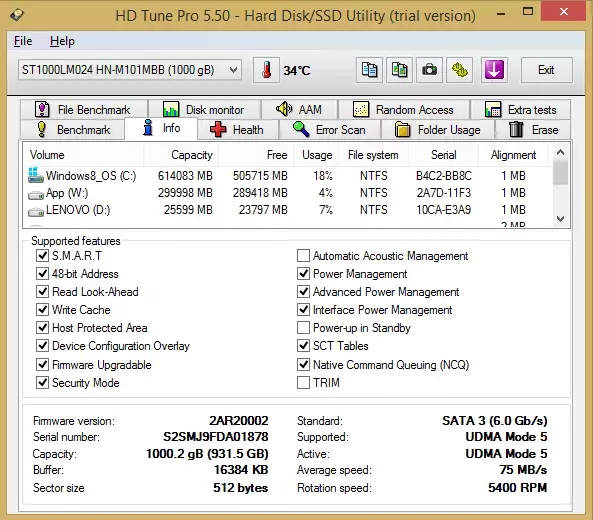Enable the TRIM checkbox
This screenshot has width=593, height=520.
[303, 383]
